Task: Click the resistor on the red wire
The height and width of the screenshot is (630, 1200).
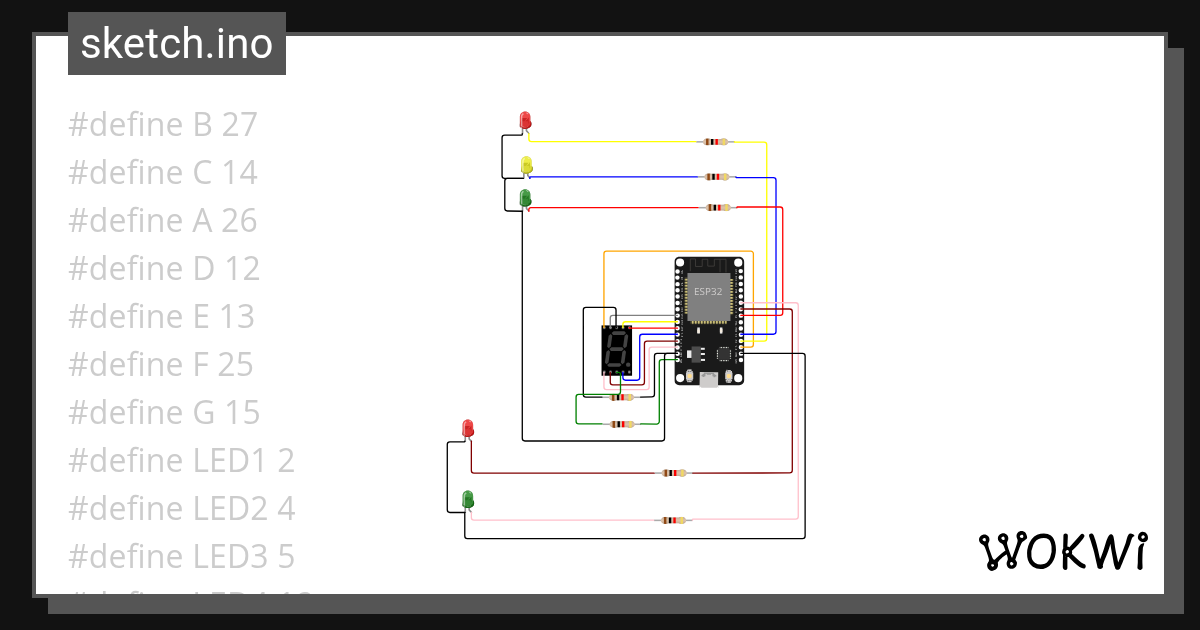Action: [x=718, y=206]
